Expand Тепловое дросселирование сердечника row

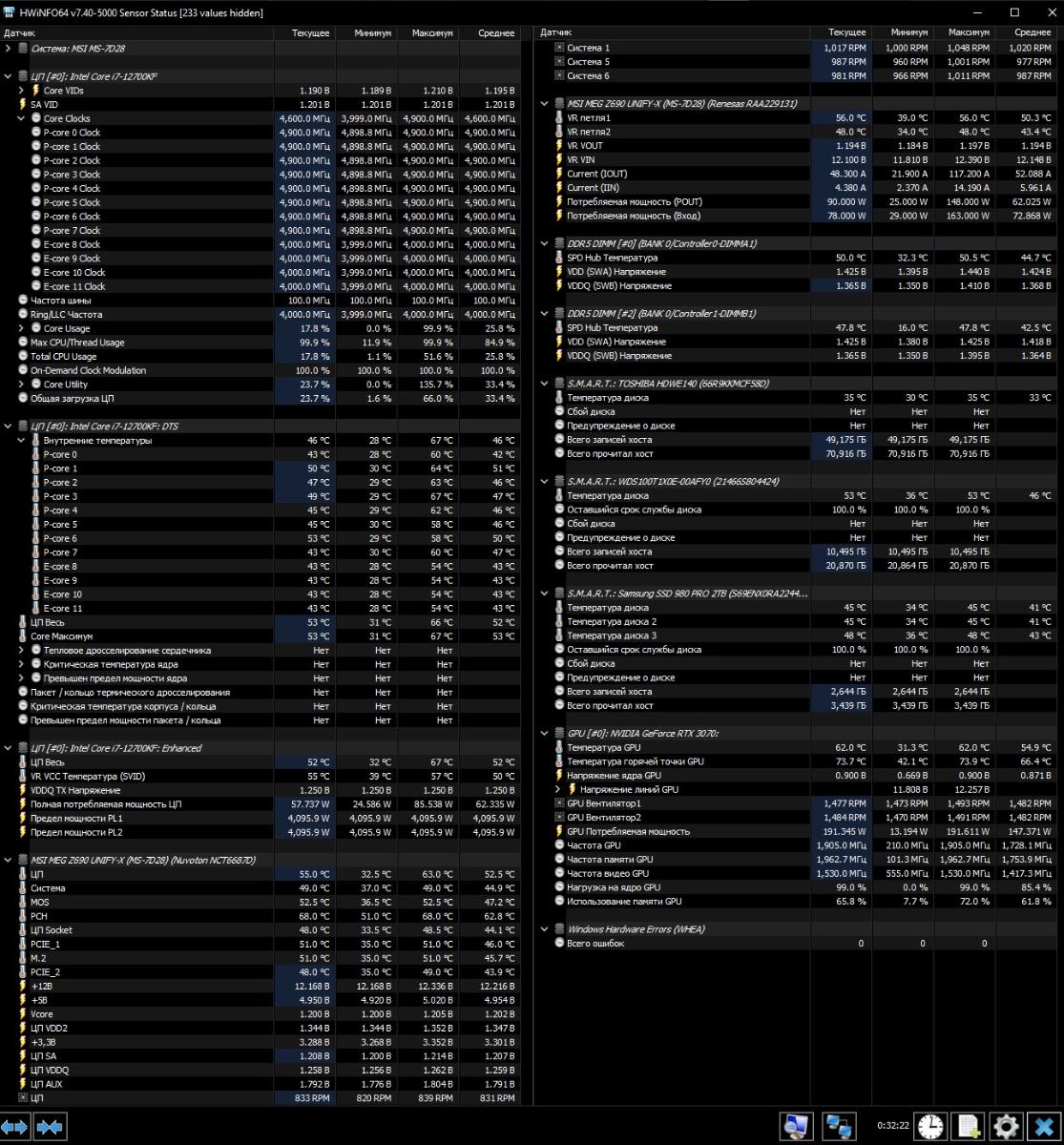(x=22, y=651)
